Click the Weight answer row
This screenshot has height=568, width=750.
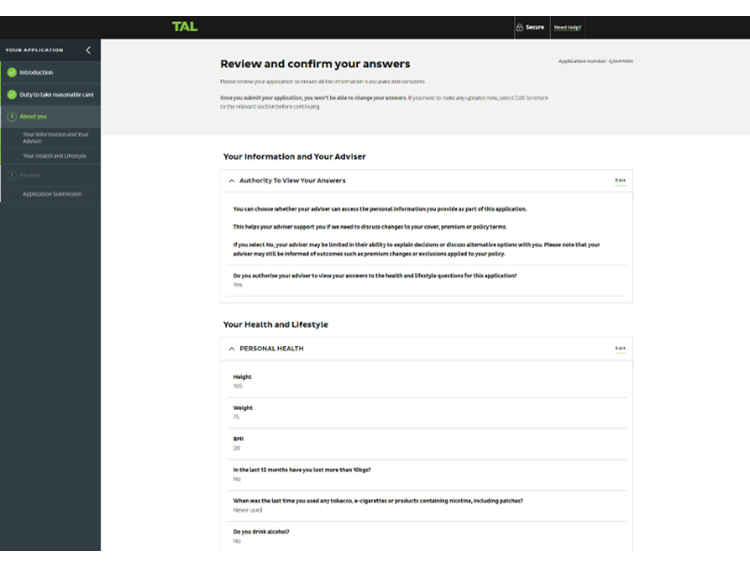click(x=427, y=412)
